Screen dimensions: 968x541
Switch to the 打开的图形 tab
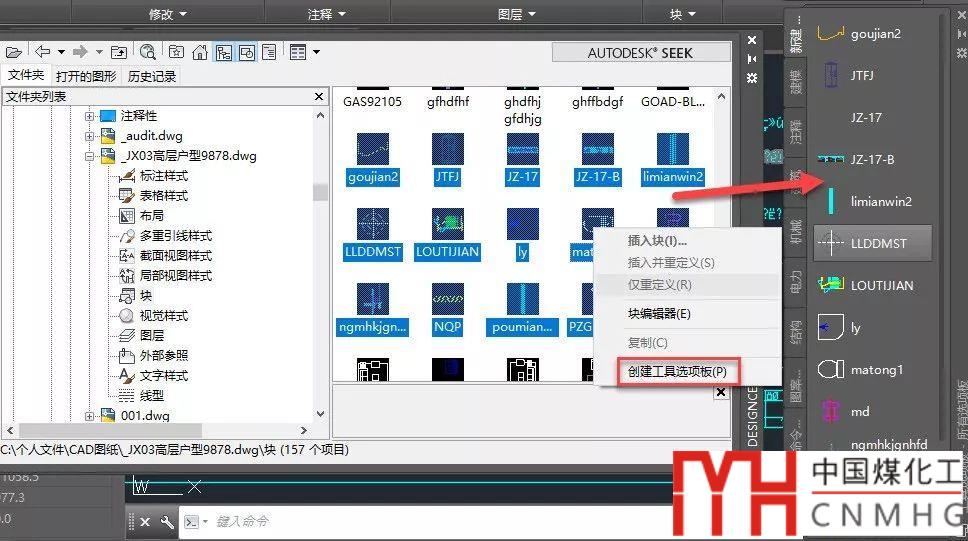tap(86, 76)
